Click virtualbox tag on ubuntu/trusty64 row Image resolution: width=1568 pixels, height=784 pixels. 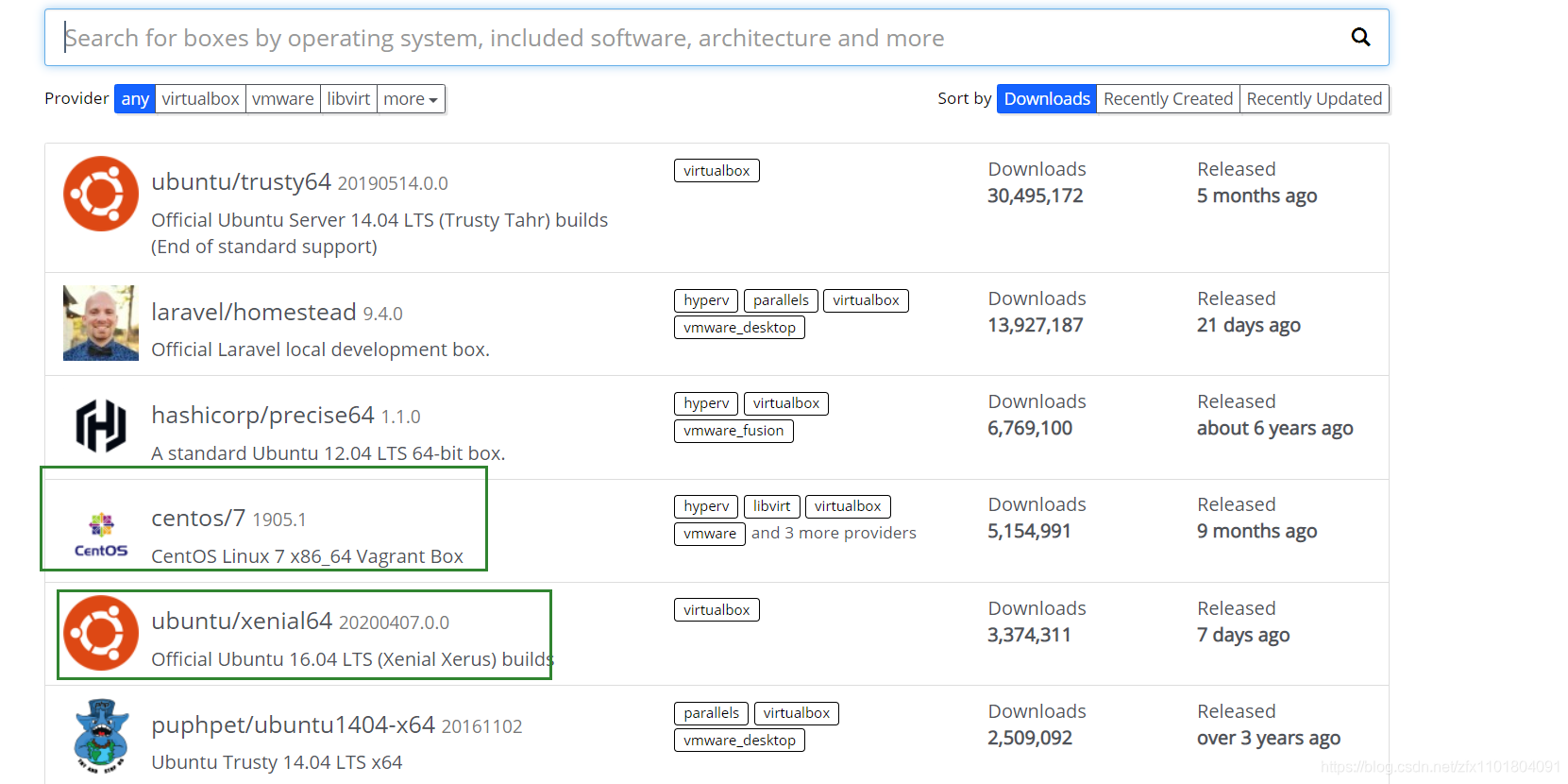(x=717, y=171)
